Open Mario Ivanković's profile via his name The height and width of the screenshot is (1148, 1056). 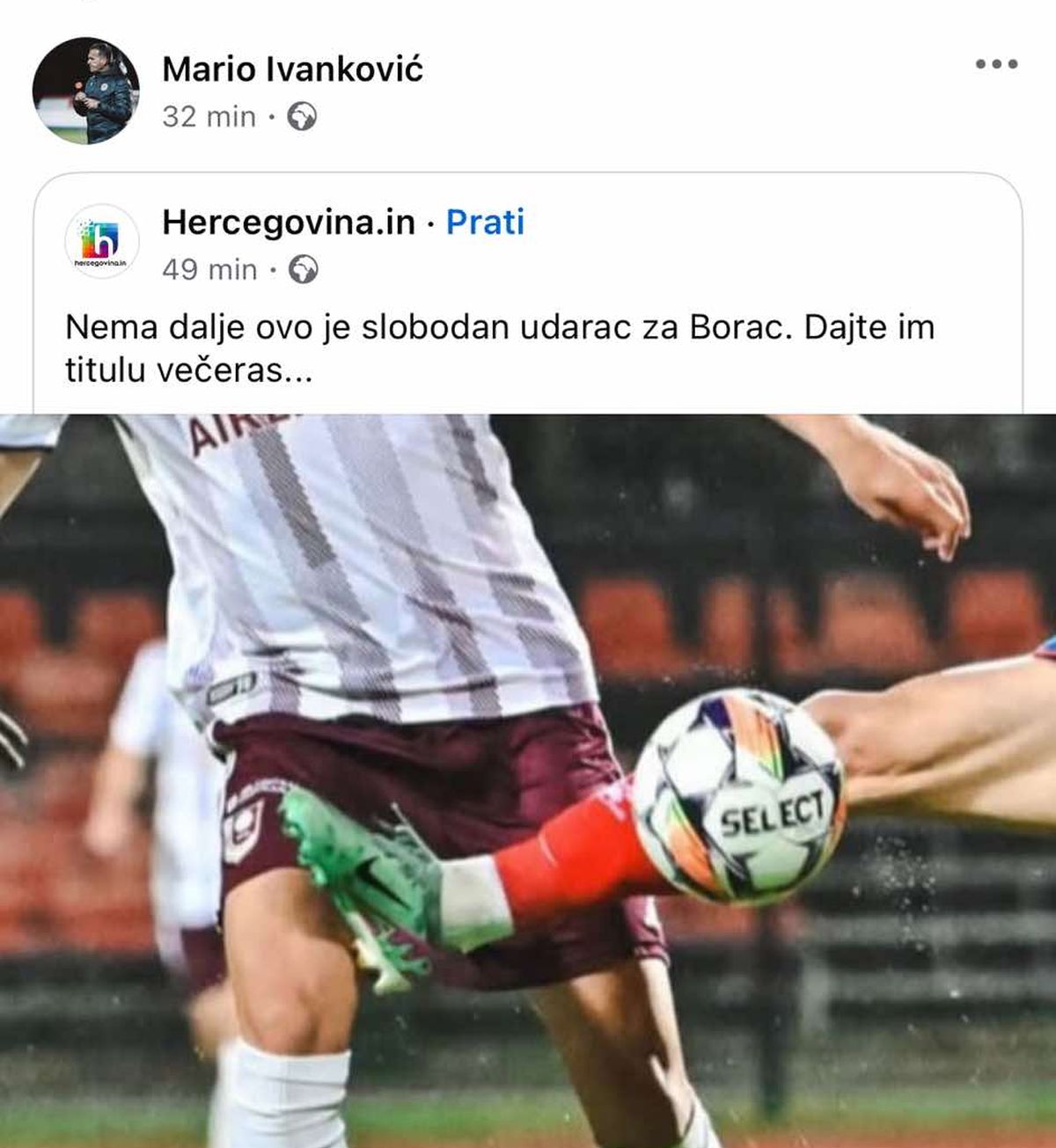point(292,69)
